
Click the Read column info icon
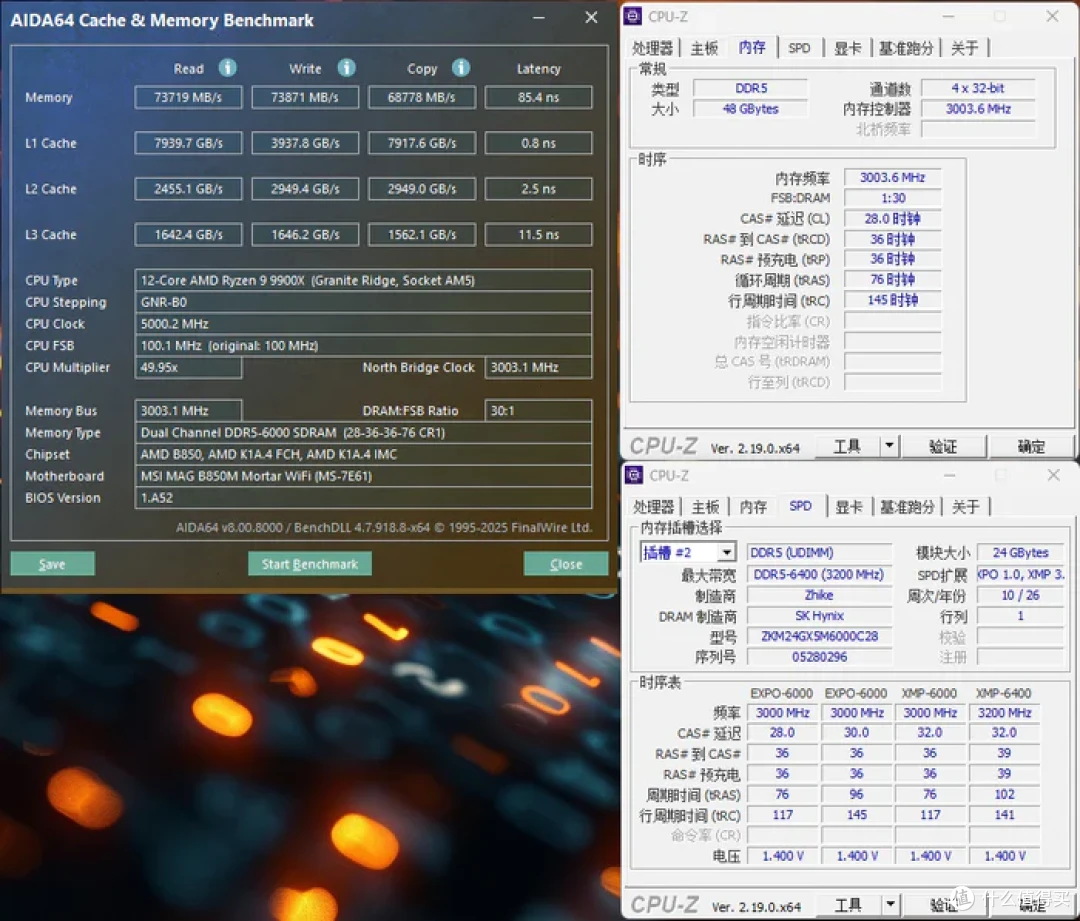pyautogui.click(x=227, y=68)
